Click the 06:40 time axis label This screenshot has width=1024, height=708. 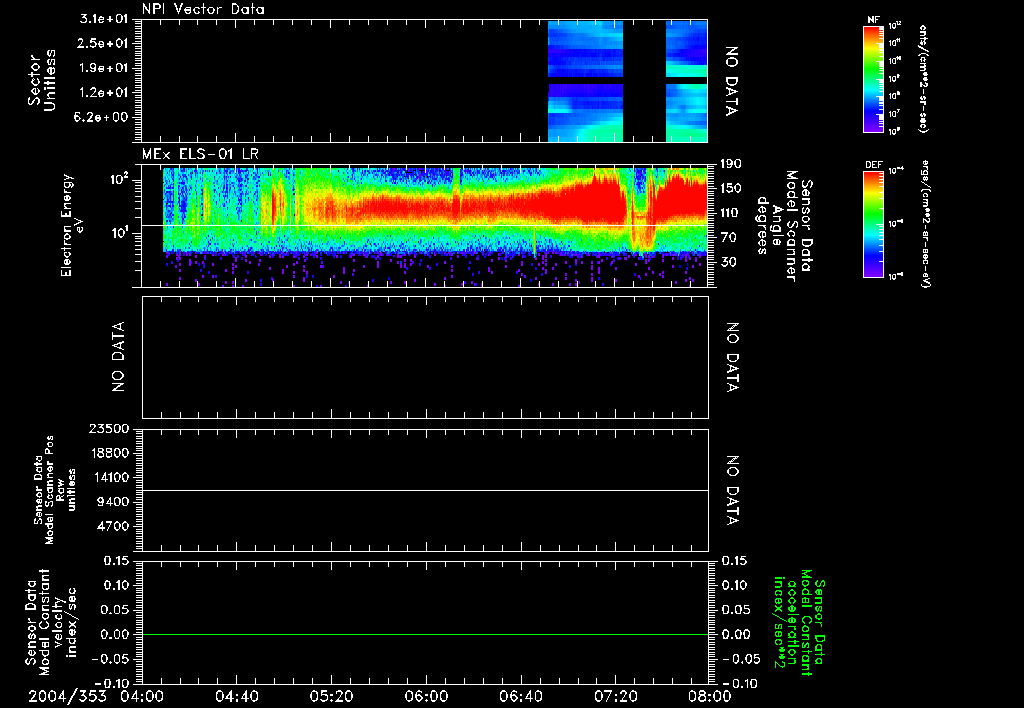(x=520, y=696)
